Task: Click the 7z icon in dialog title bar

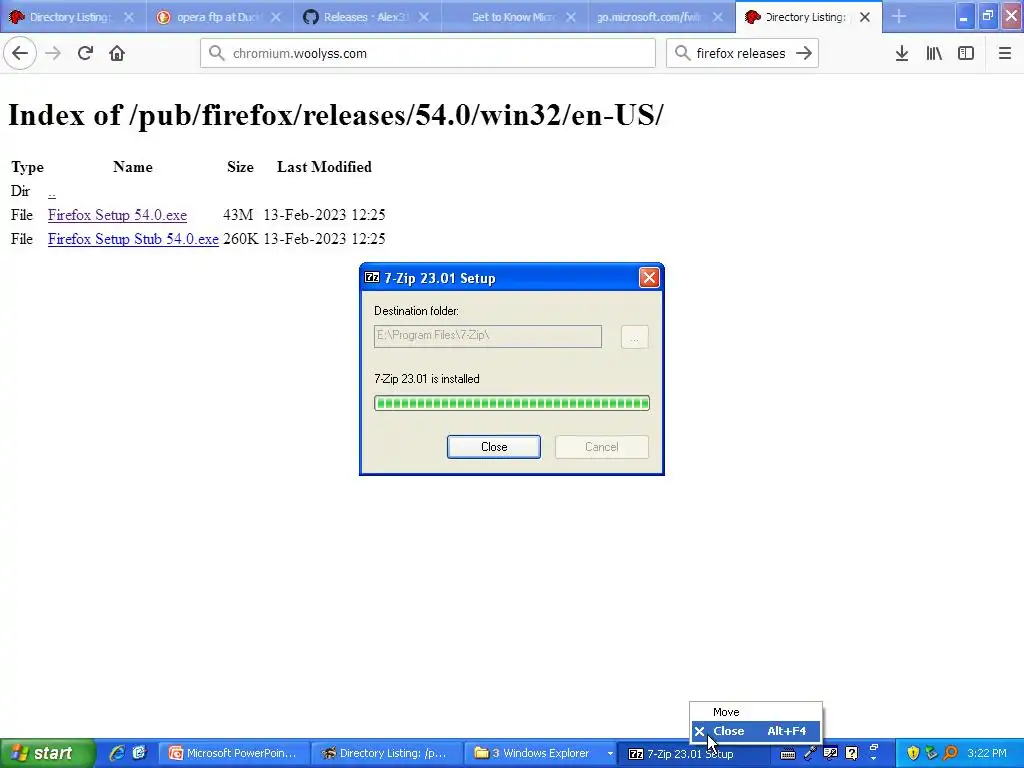Action: point(372,278)
